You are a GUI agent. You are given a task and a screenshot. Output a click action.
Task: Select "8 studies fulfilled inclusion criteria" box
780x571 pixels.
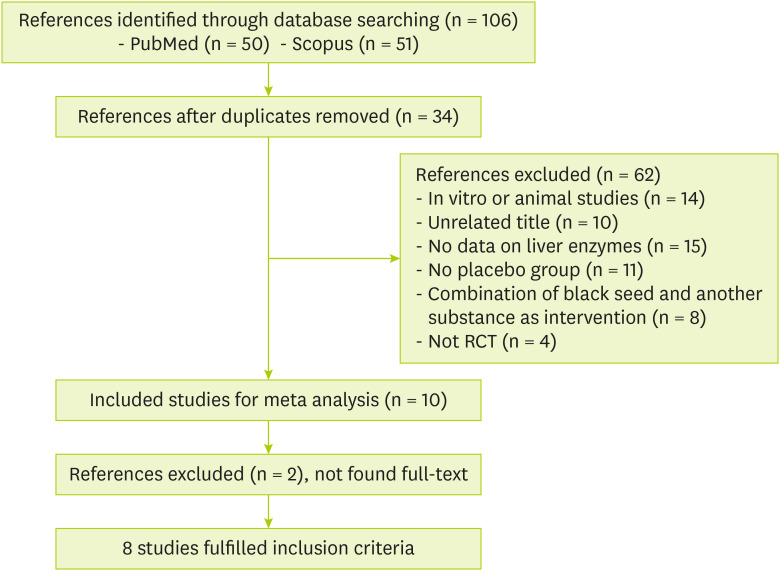coord(268,548)
